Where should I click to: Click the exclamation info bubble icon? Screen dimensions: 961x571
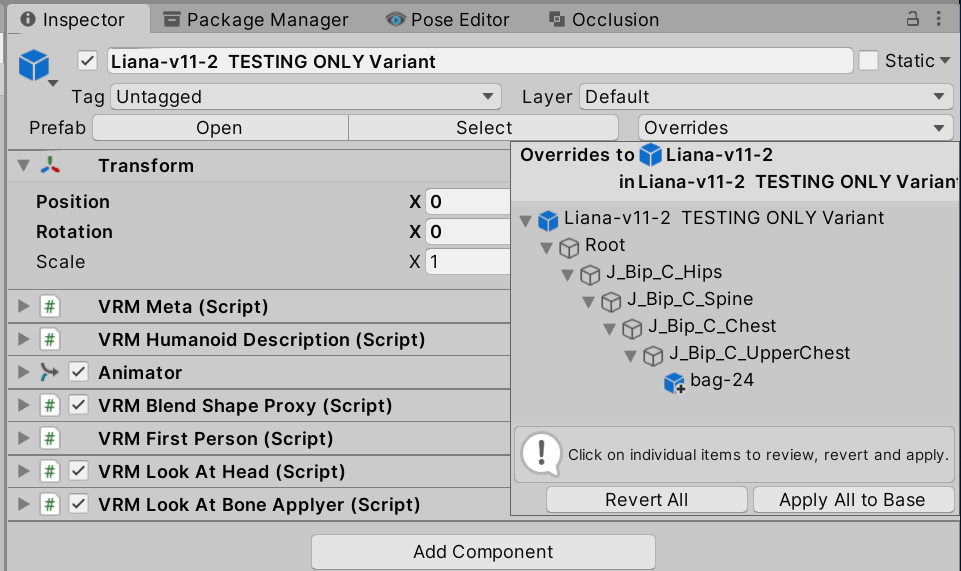click(x=541, y=454)
